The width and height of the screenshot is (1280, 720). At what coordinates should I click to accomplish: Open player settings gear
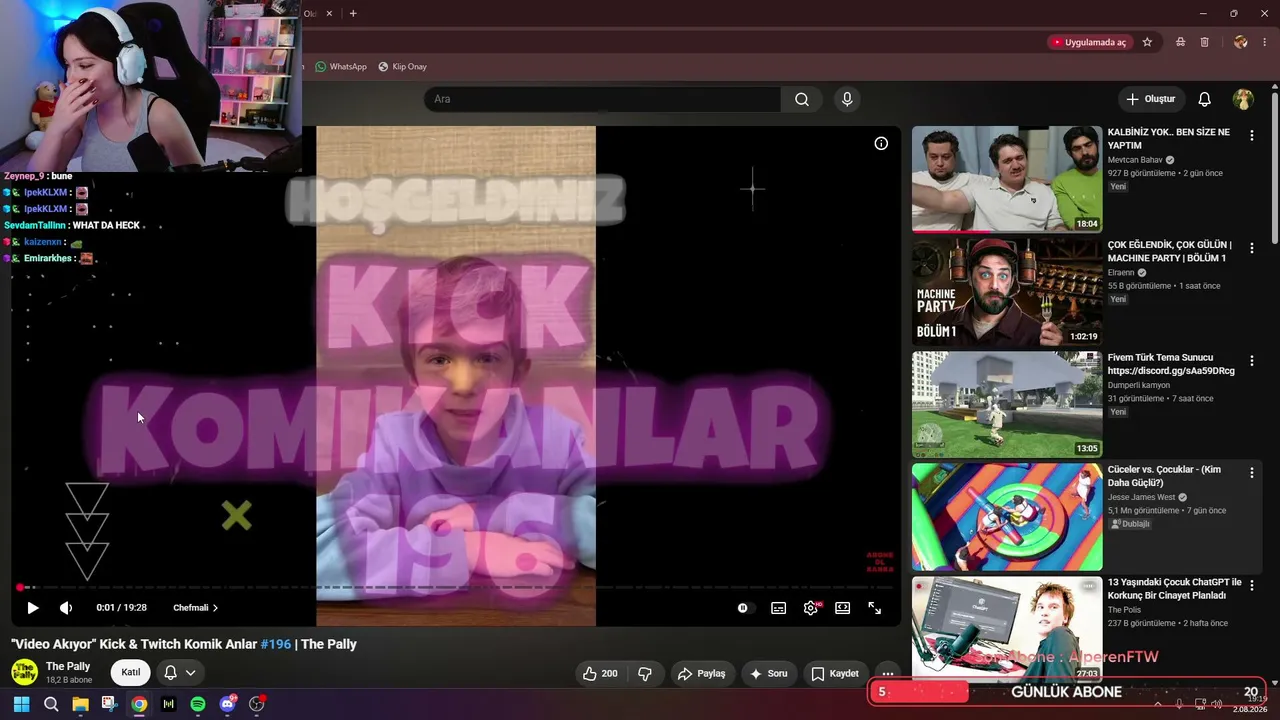(811, 607)
